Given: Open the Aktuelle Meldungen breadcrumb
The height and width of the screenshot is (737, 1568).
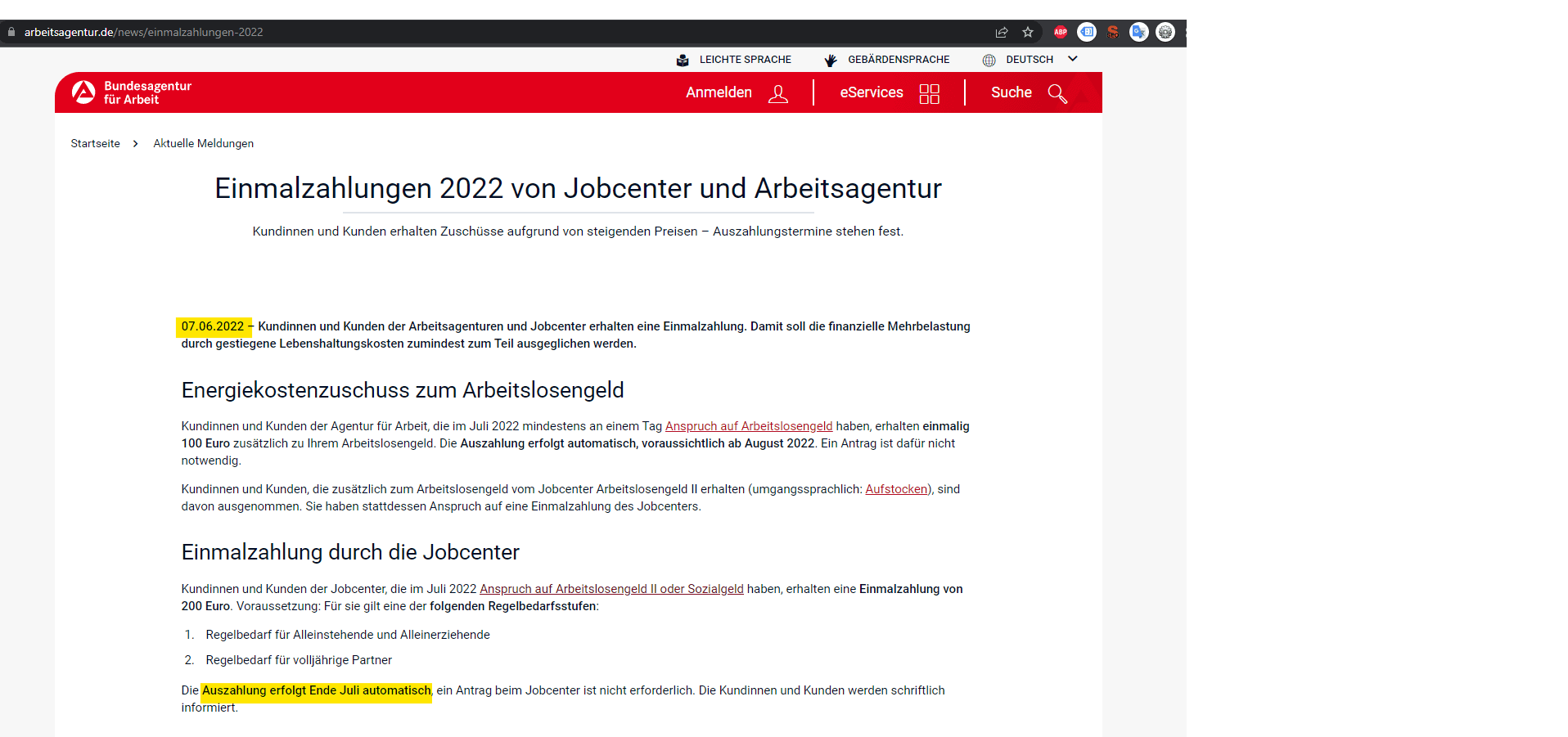Looking at the screenshot, I should coord(203,143).
